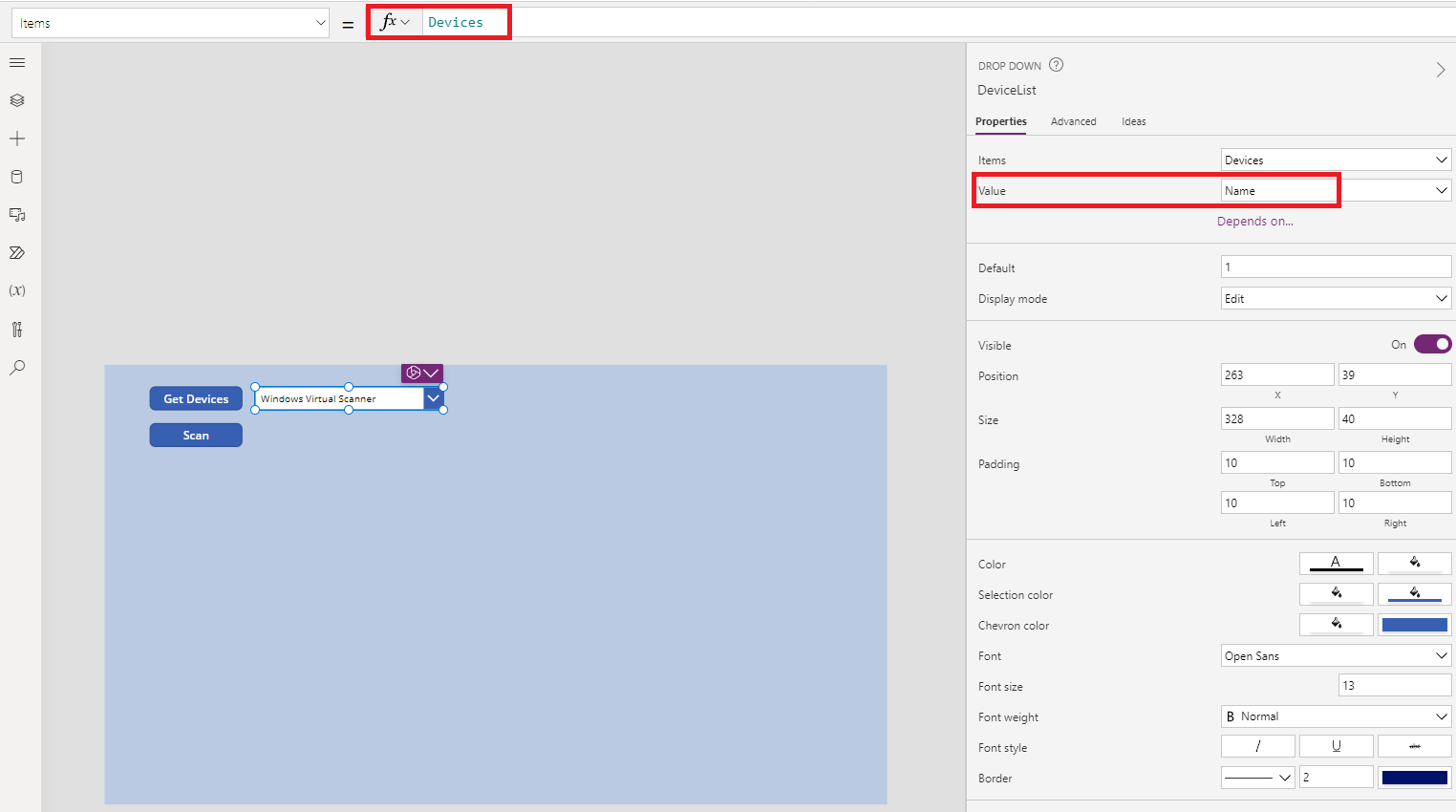Open the Search magnifier icon in sidebar
Image resolution: width=1456 pixels, height=812 pixels.
pyautogui.click(x=17, y=368)
